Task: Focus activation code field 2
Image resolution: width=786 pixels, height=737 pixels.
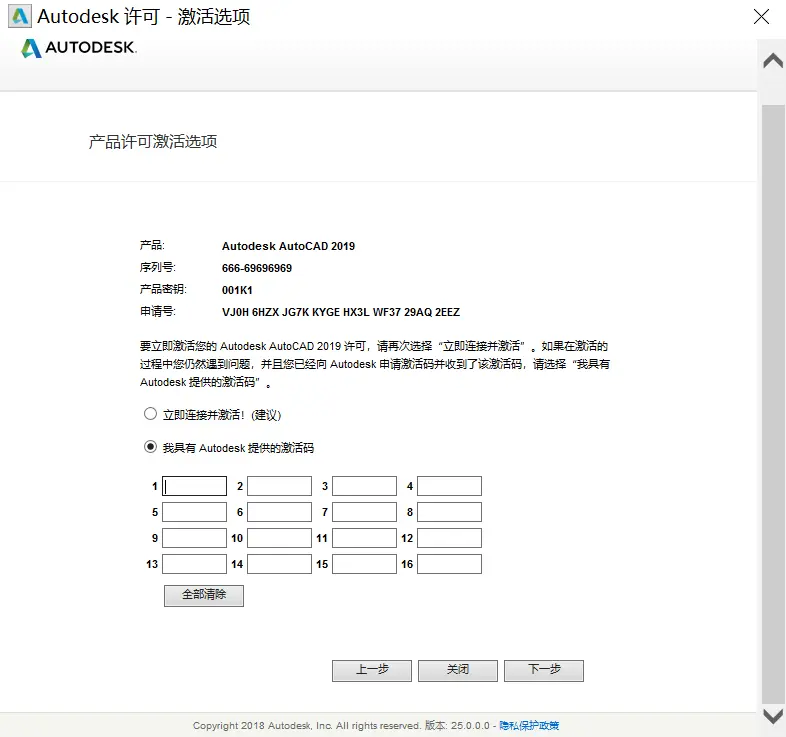Action: 279,486
